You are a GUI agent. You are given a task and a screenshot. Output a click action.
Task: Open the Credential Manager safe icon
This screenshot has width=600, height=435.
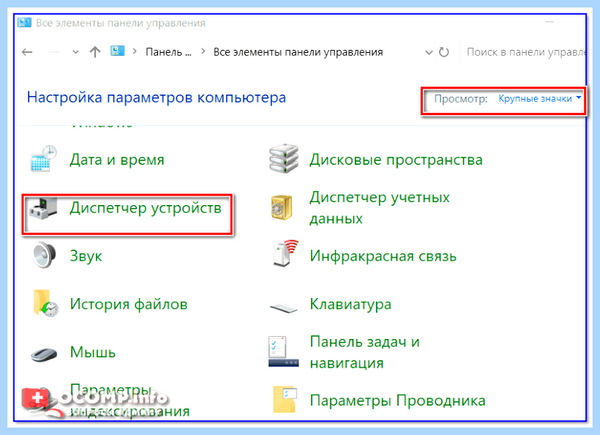[282, 208]
